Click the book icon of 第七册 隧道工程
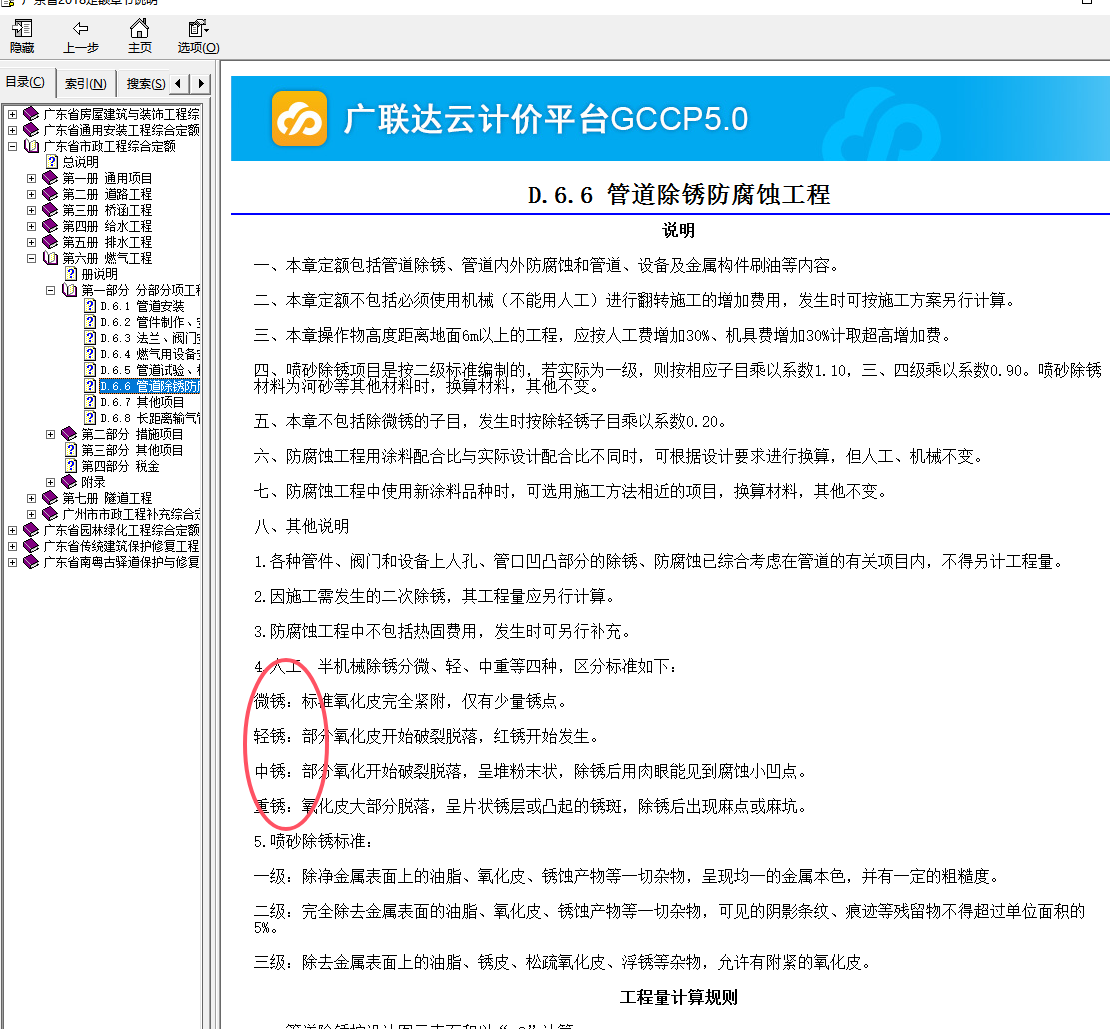Screen dimensions: 1110x1029 point(50,498)
